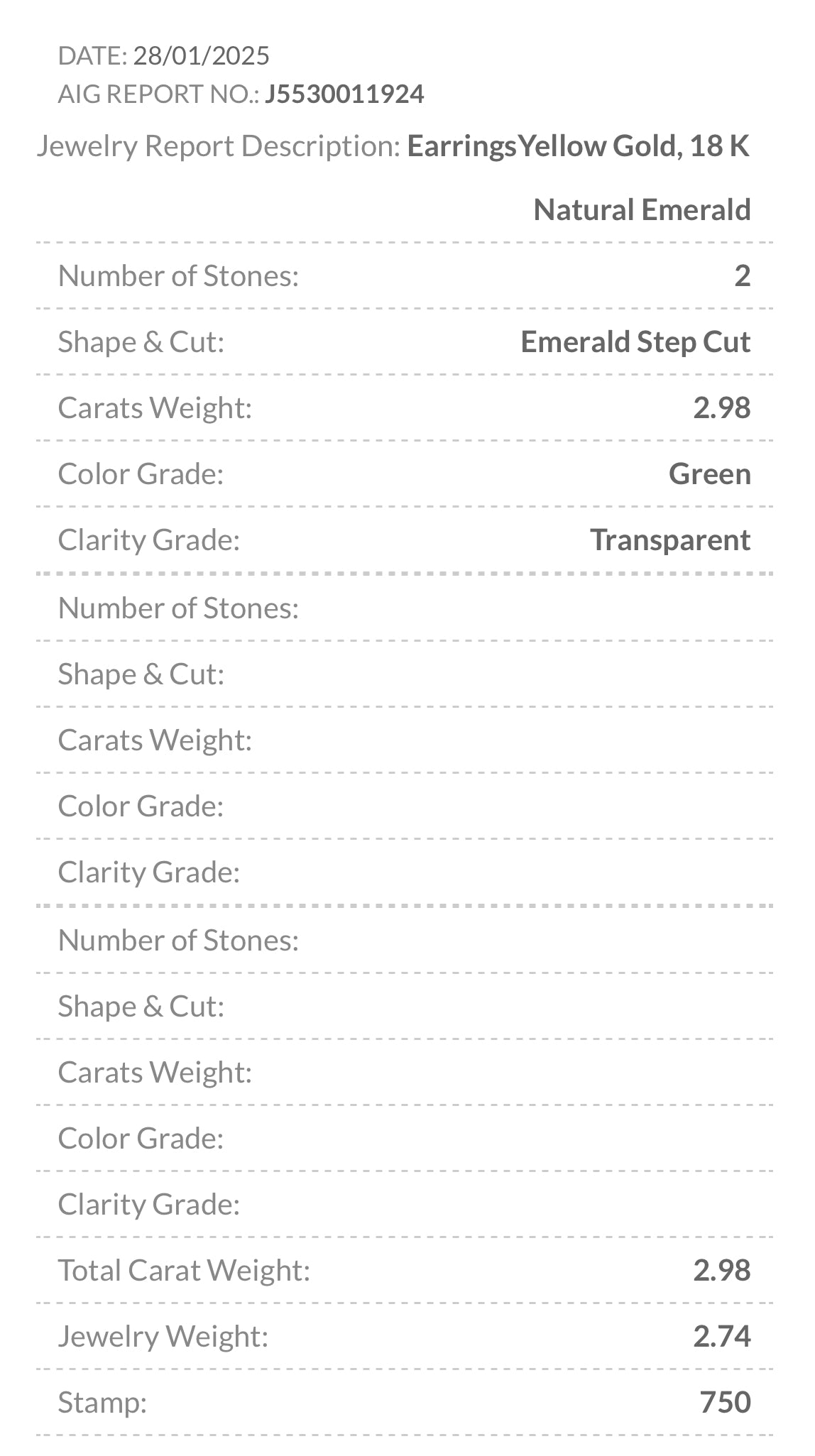
Task: Click the report number J5530011924
Action: click(x=344, y=94)
